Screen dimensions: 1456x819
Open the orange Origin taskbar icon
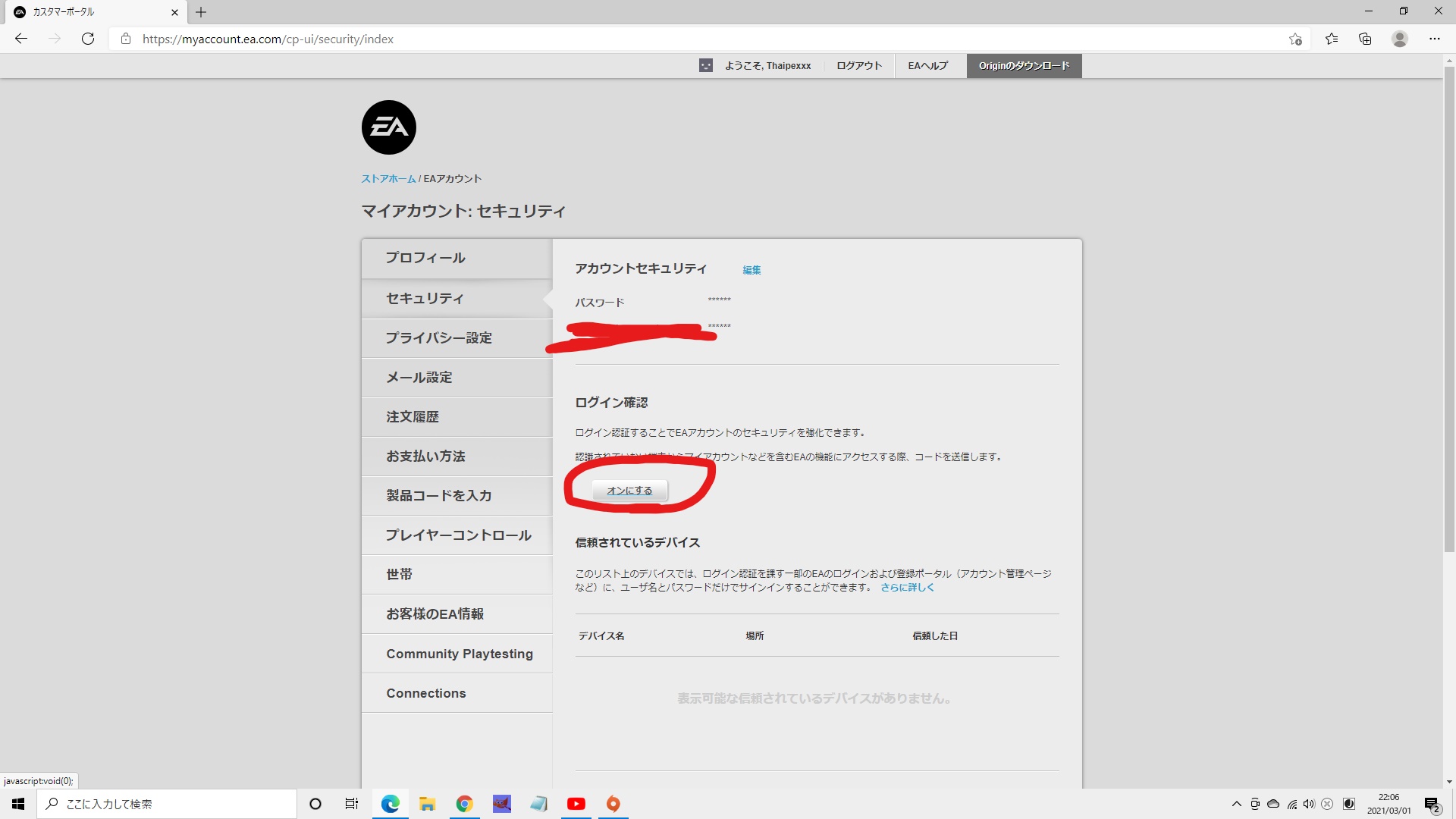tap(613, 804)
